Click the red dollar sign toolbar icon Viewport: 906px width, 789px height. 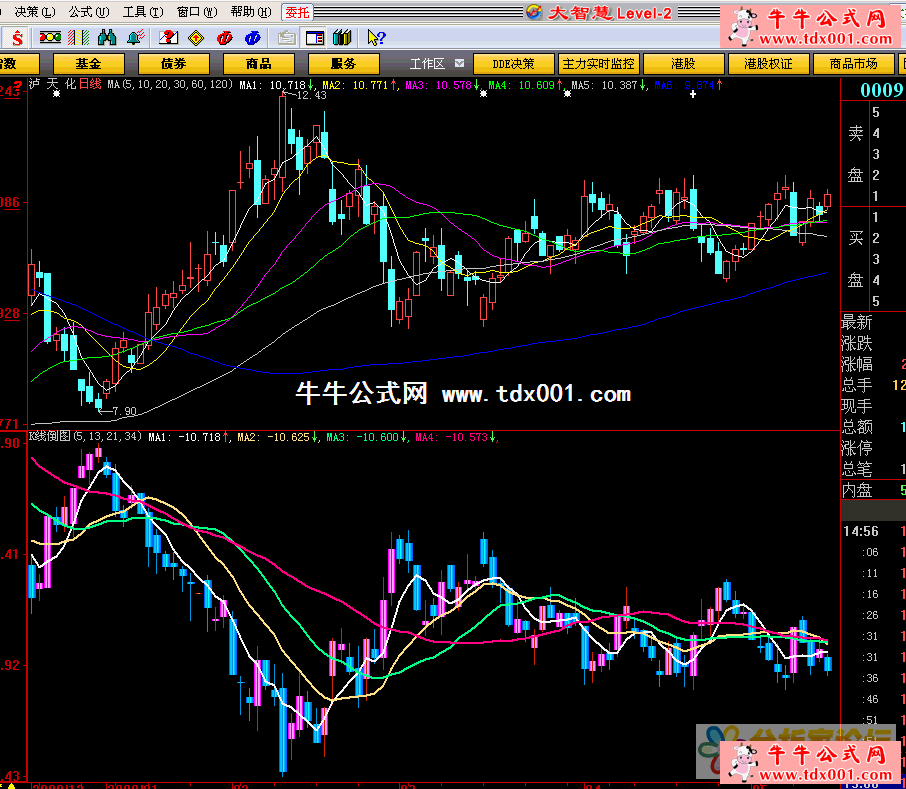(x=18, y=38)
